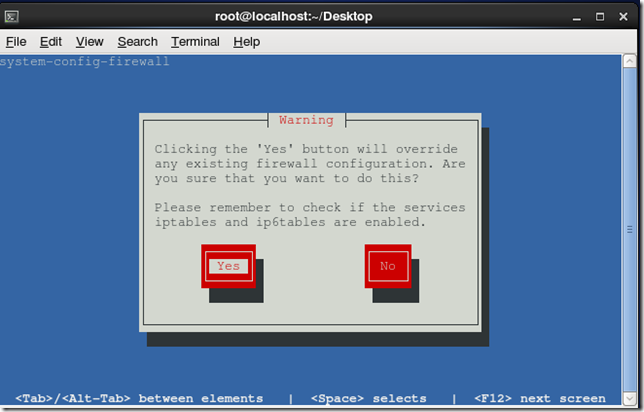Click the '<F12> next screen' hint
Image resolution: width=644 pixels, height=412 pixels.
click(x=540, y=398)
